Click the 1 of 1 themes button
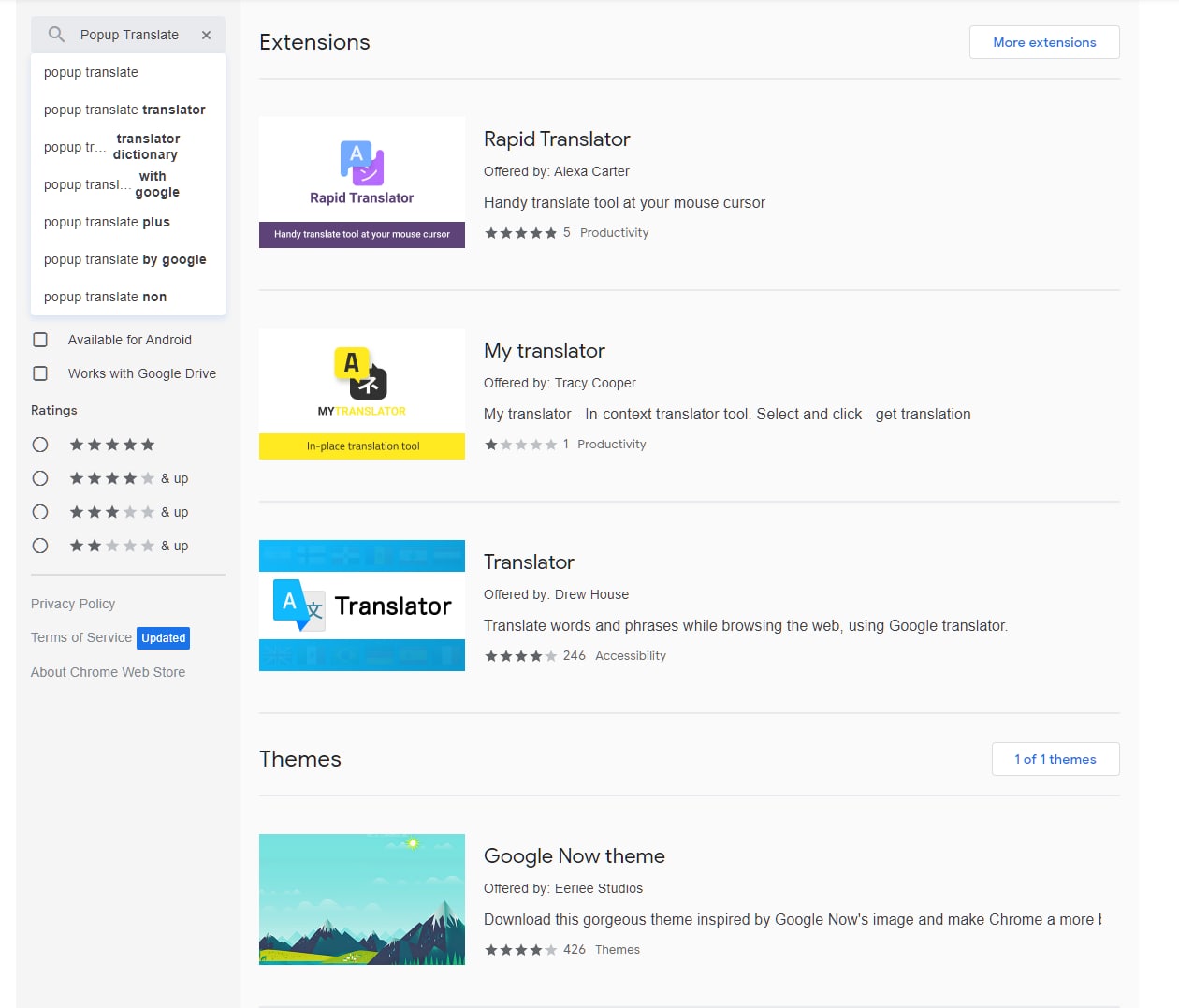1179x1008 pixels. [x=1055, y=759]
